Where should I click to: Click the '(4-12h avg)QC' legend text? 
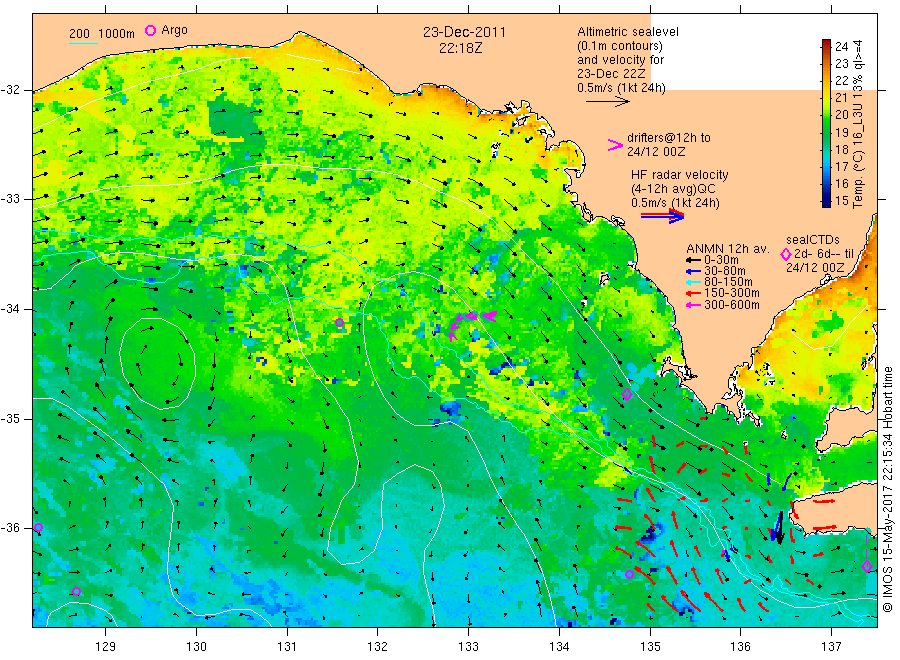[x=673, y=189]
